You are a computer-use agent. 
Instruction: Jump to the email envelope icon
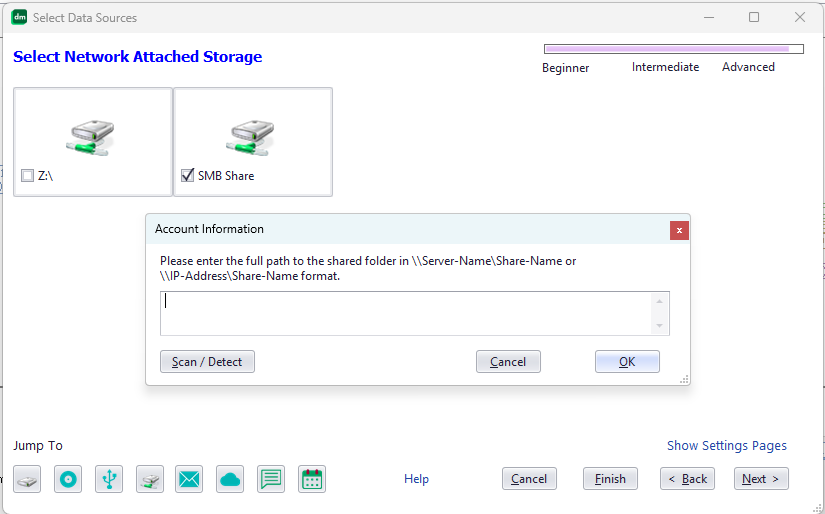(189, 479)
